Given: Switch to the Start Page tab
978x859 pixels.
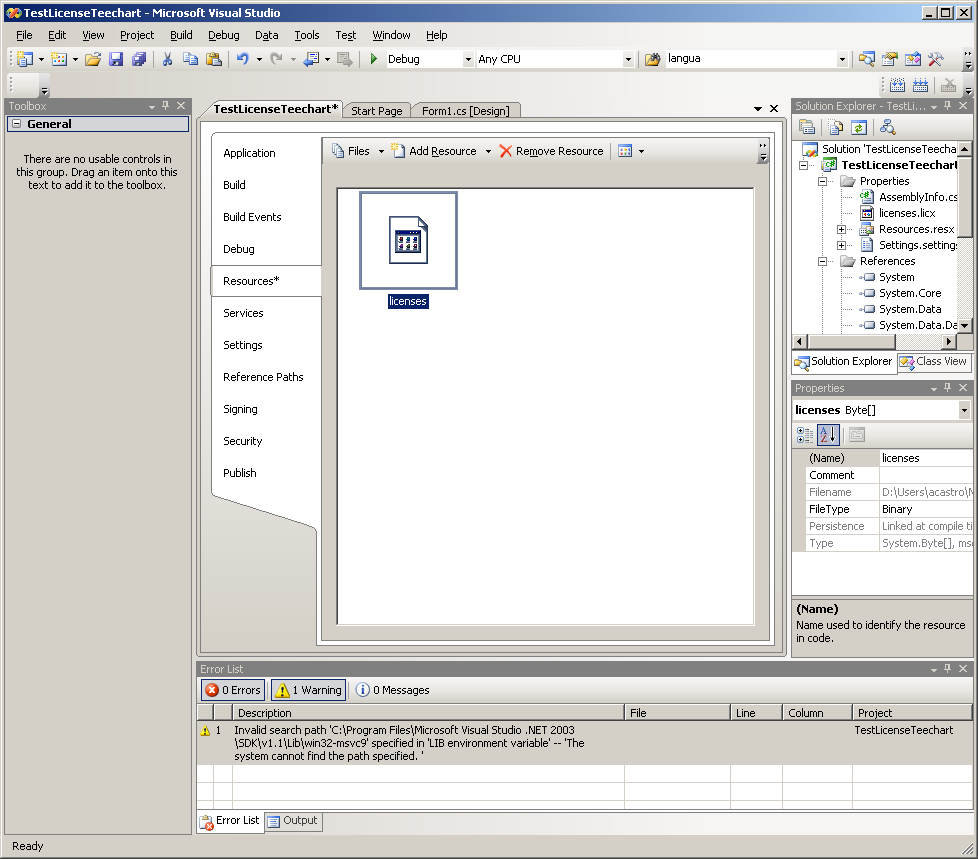Looking at the screenshot, I should click(x=377, y=110).
